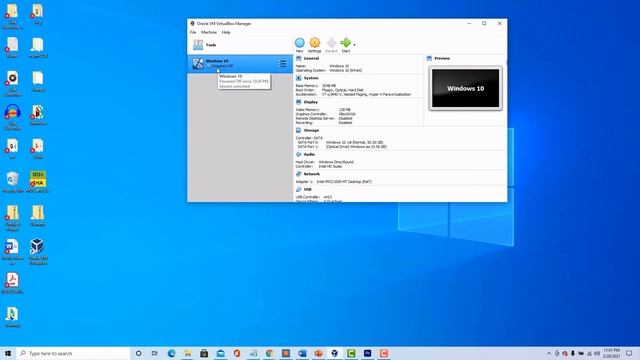640x360 pixels.
Task: Click the Storage section header
Action: pyautogui.click(x=311, y=131)
